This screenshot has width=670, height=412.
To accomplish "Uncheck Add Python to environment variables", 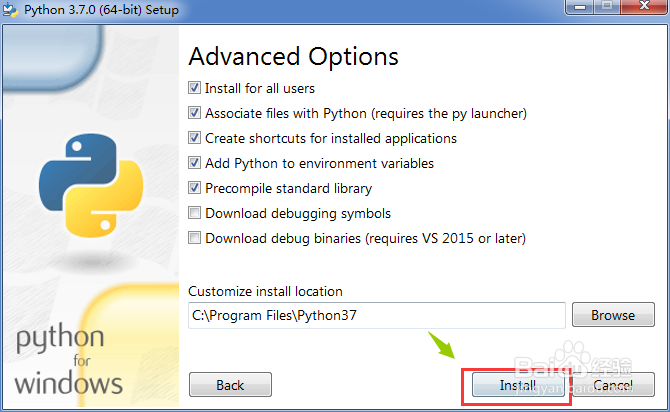I will tap(195, 163).
